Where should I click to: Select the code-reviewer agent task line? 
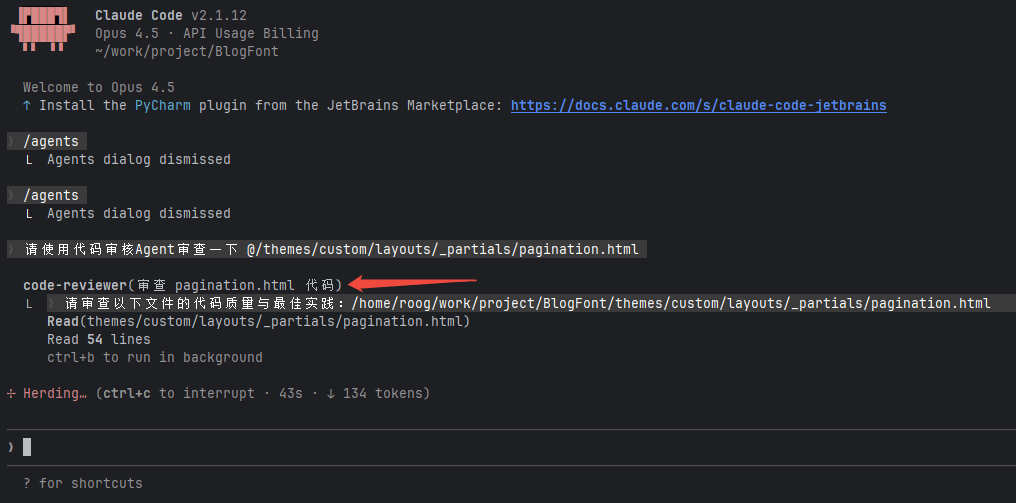pos(182,285)
